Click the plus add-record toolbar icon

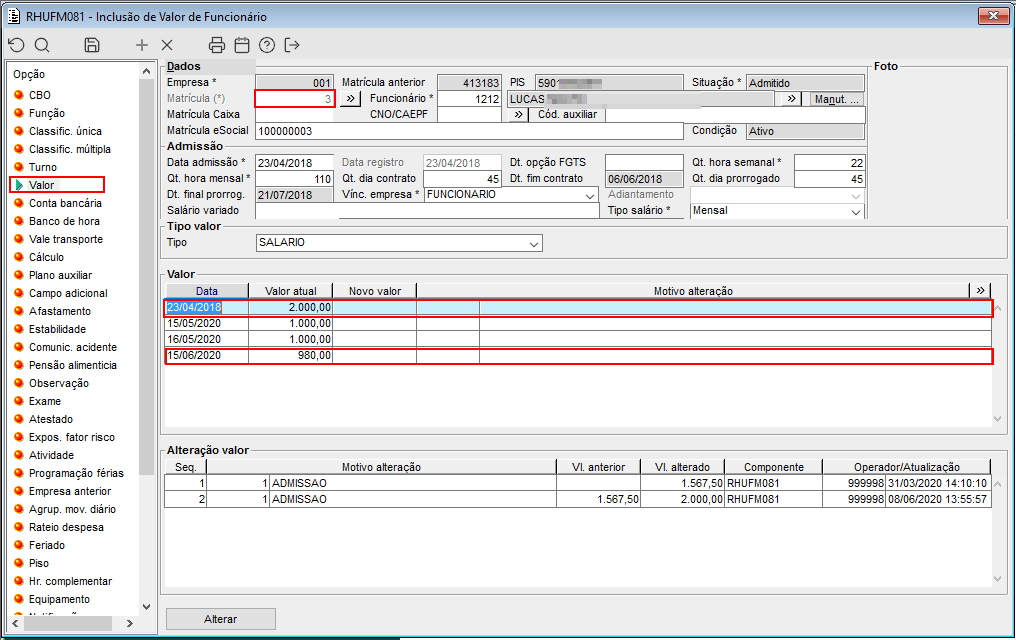(x=142, y=45)
